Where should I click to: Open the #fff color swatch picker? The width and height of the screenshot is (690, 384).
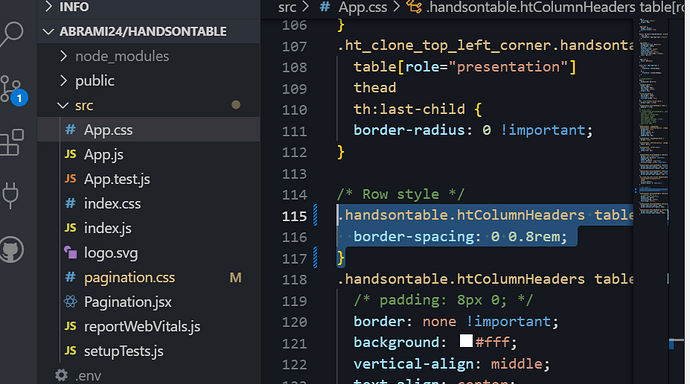point(466,341)
